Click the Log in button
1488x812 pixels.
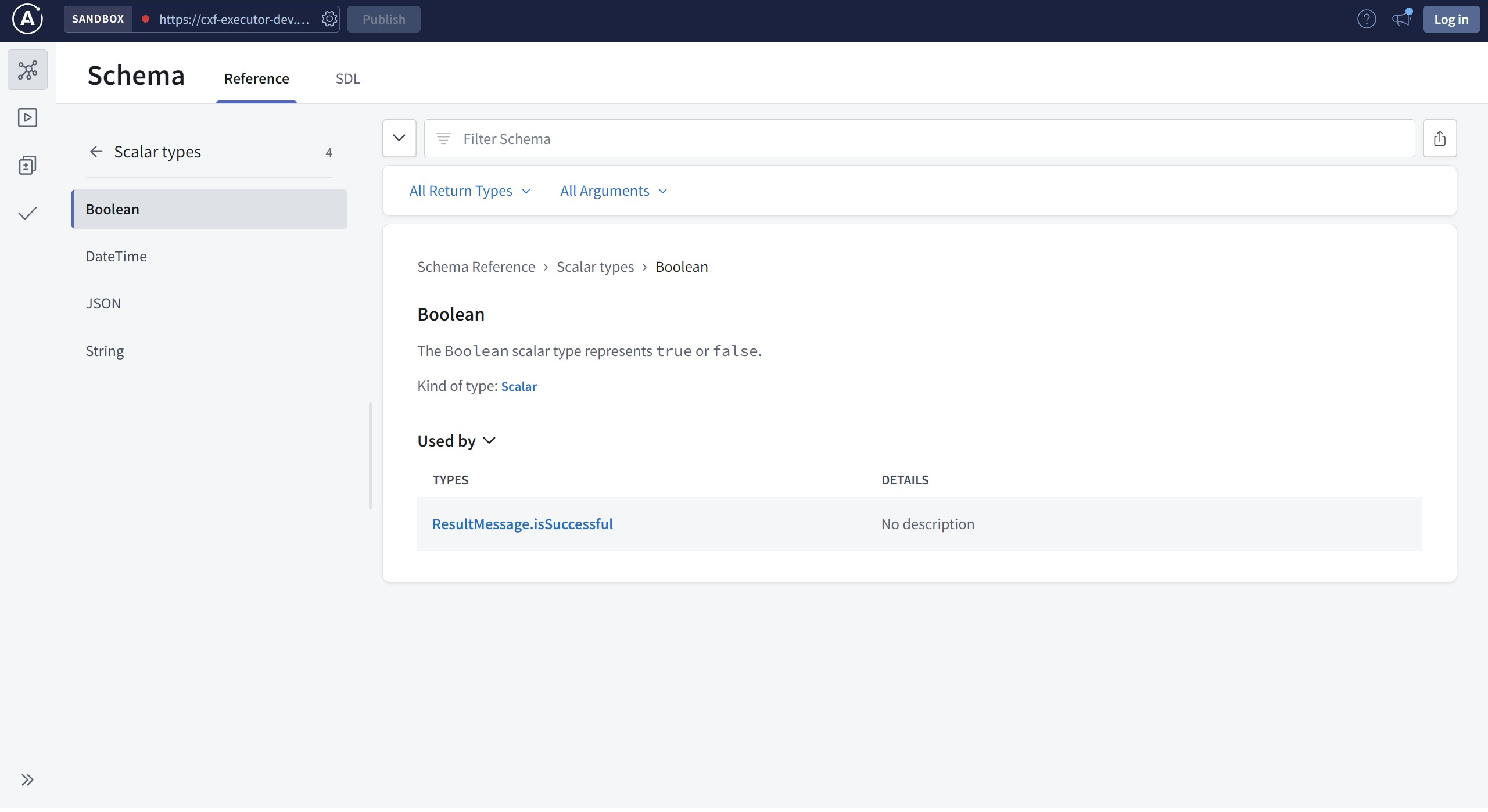(1450, 19)
